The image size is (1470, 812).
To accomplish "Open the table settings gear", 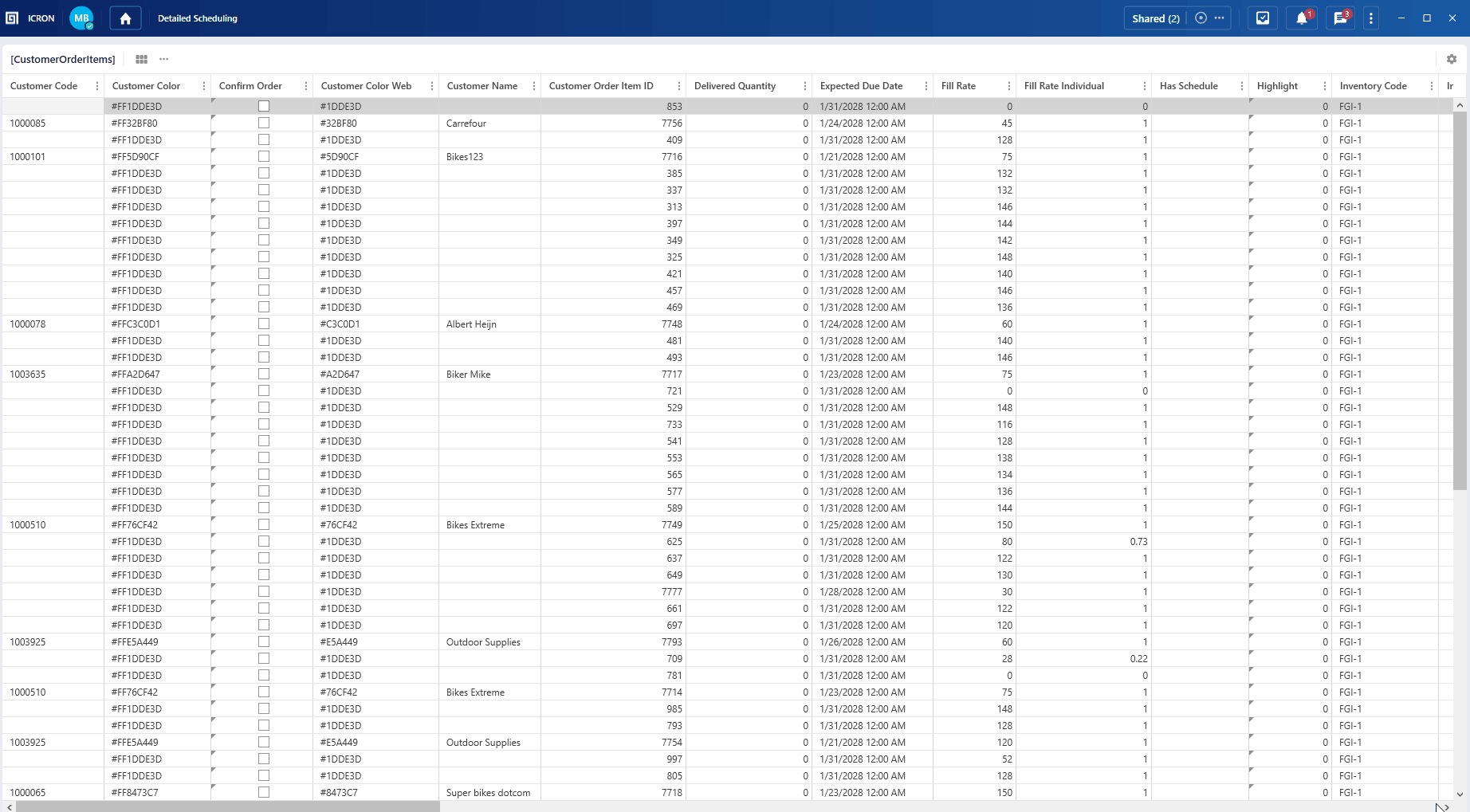I will tap(1452, 59).
